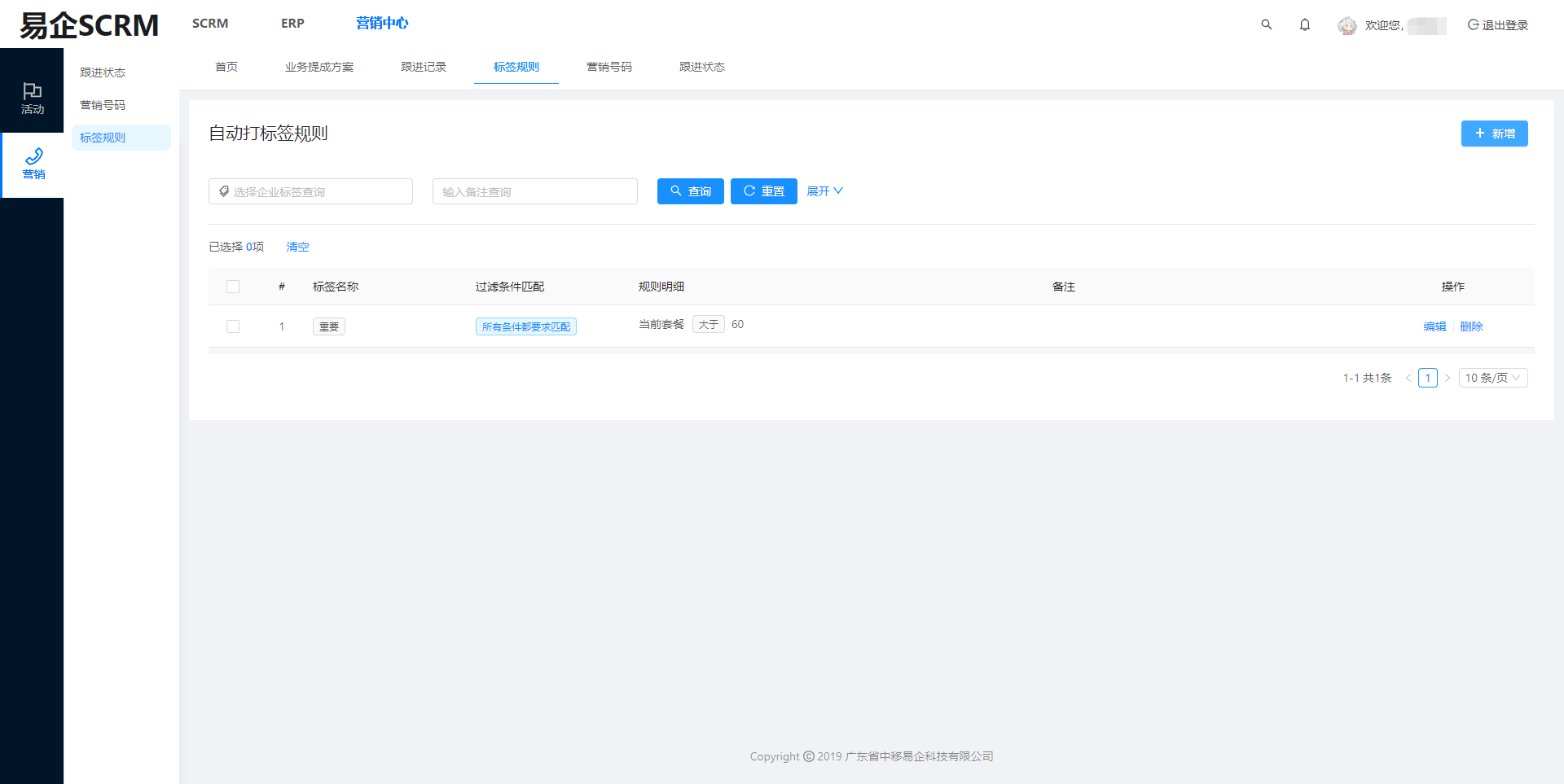Focus the 输入备注查询 input field
This screenshot has height=784, width=1564.
(535, 191)
